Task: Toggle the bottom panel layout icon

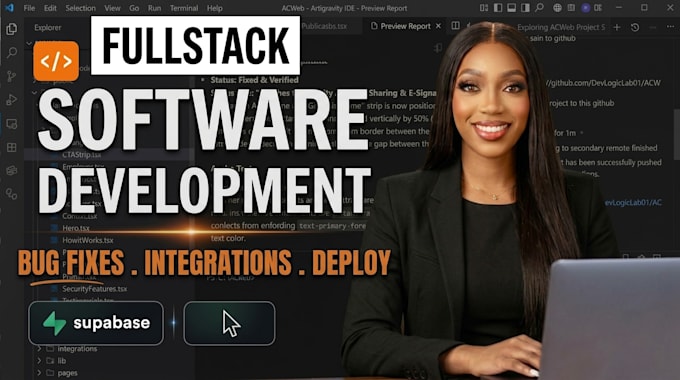Action: pyautogui.click(x=511, y=8)
